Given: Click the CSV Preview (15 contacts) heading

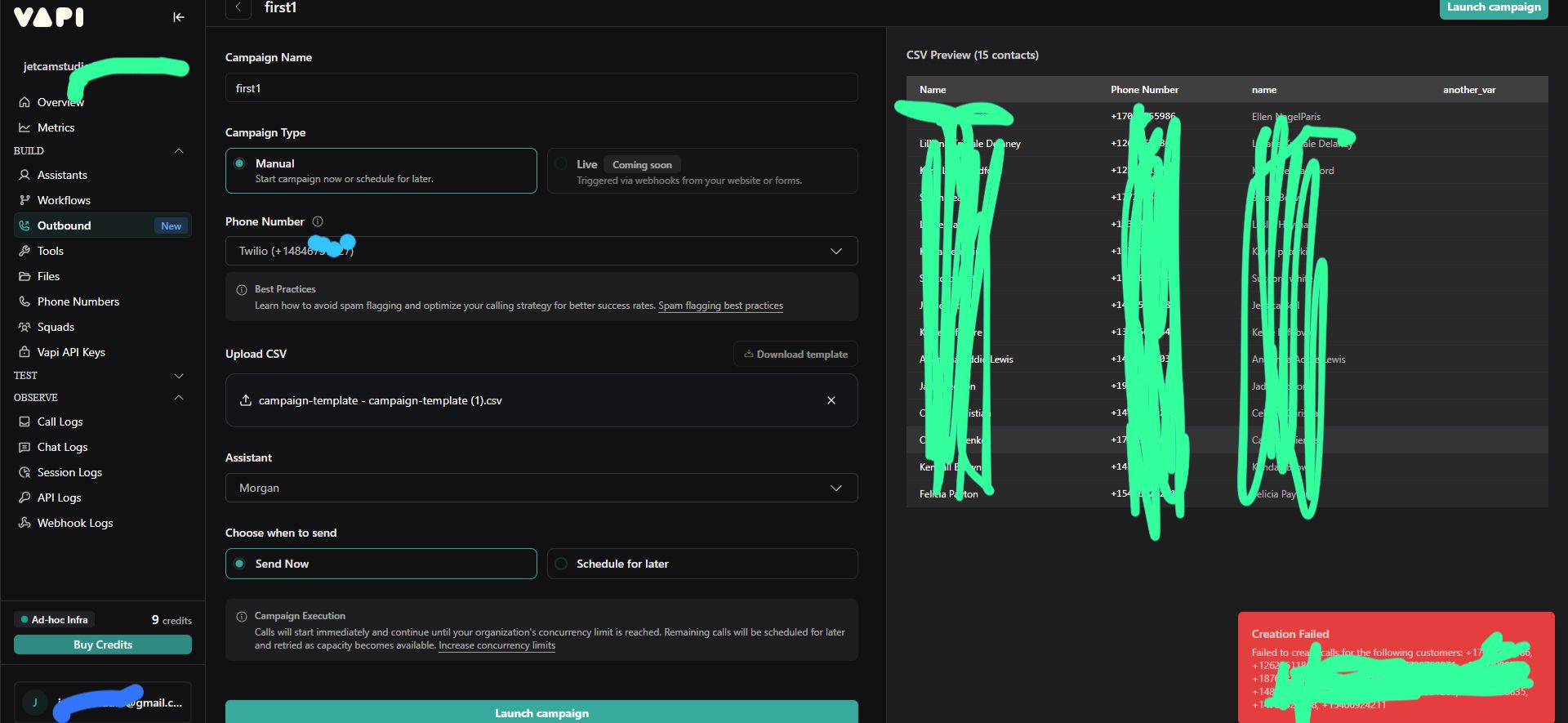Looking at the screenshot, I should [973, 55].
